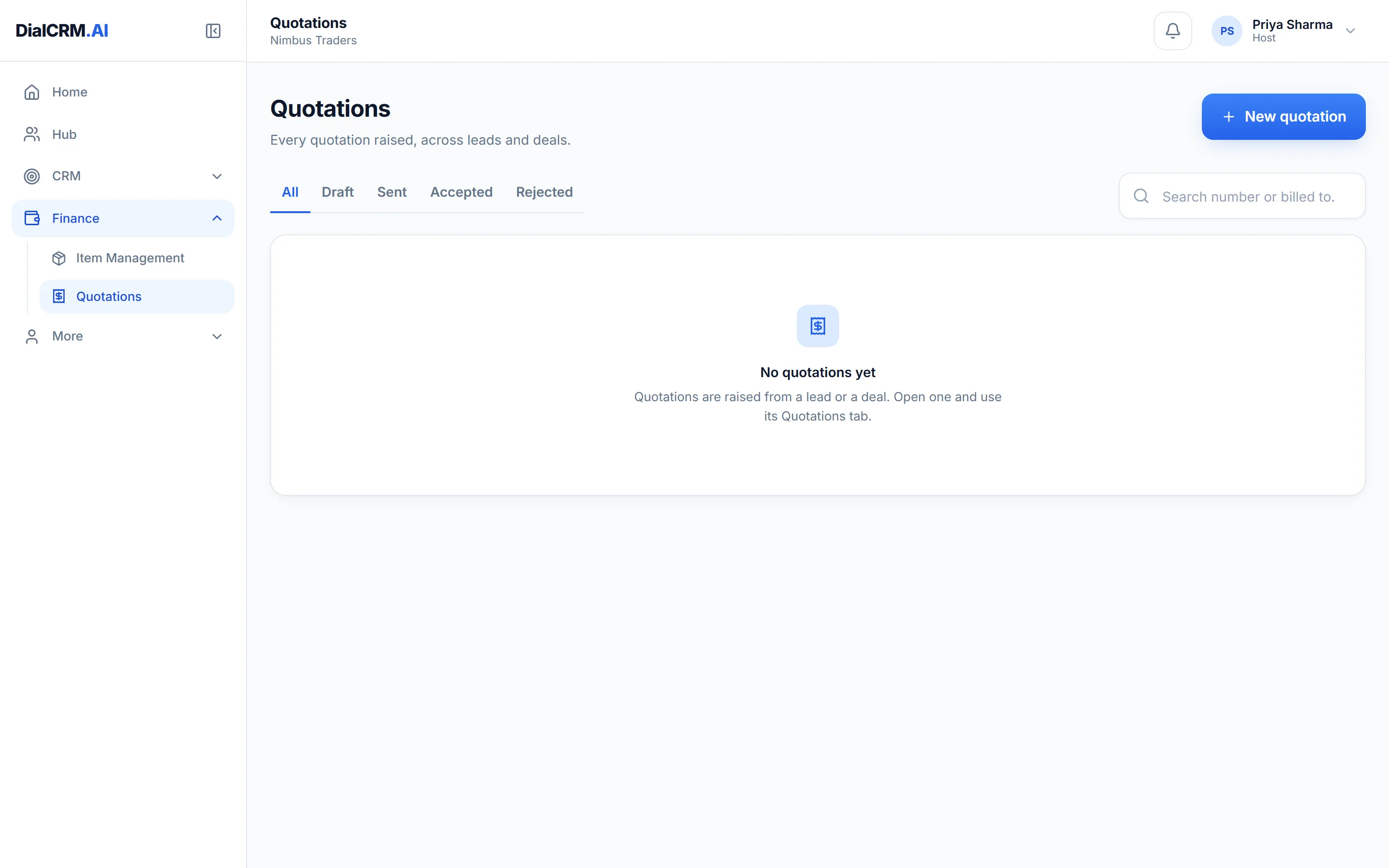Click the Item Management box icon
This screenshot has width=1389, height=868.
point(58,258)
